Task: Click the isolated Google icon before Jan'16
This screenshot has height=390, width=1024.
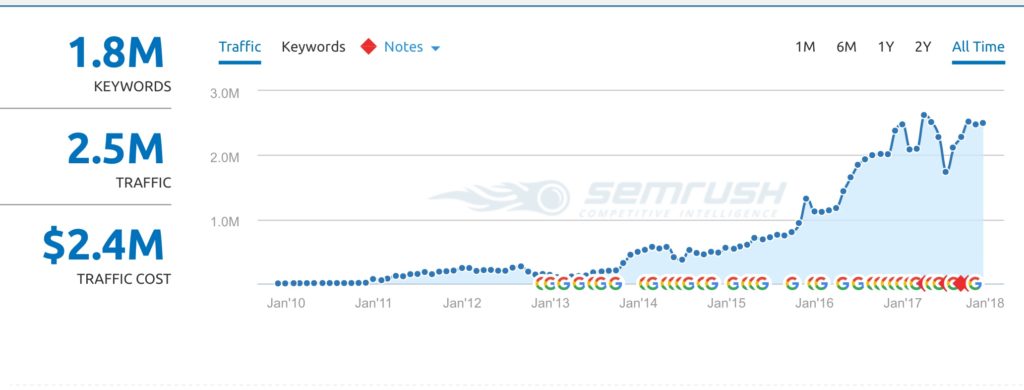Action: click(792, 284)
